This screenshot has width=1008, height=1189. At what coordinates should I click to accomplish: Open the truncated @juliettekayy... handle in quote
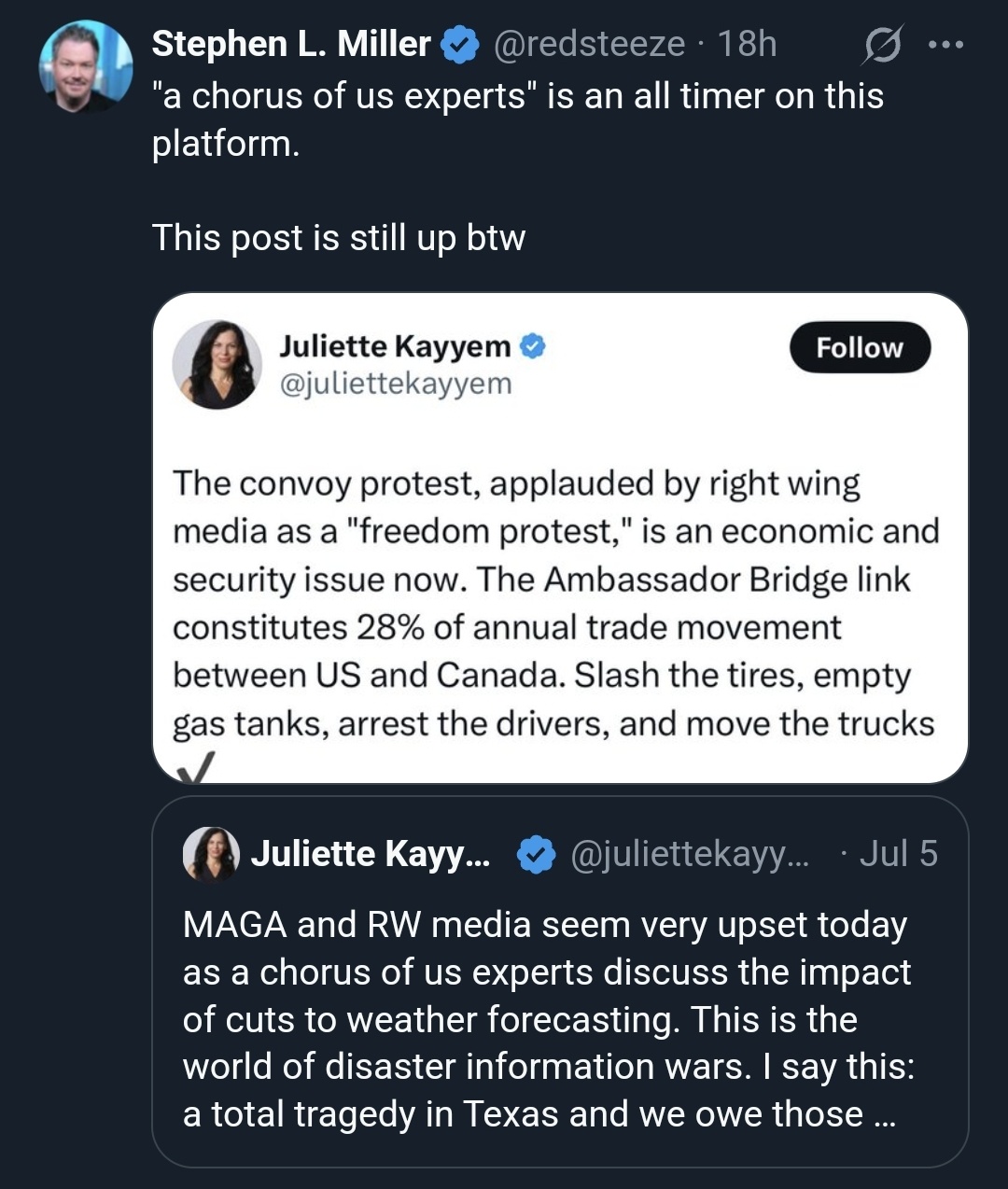(690, 855)
